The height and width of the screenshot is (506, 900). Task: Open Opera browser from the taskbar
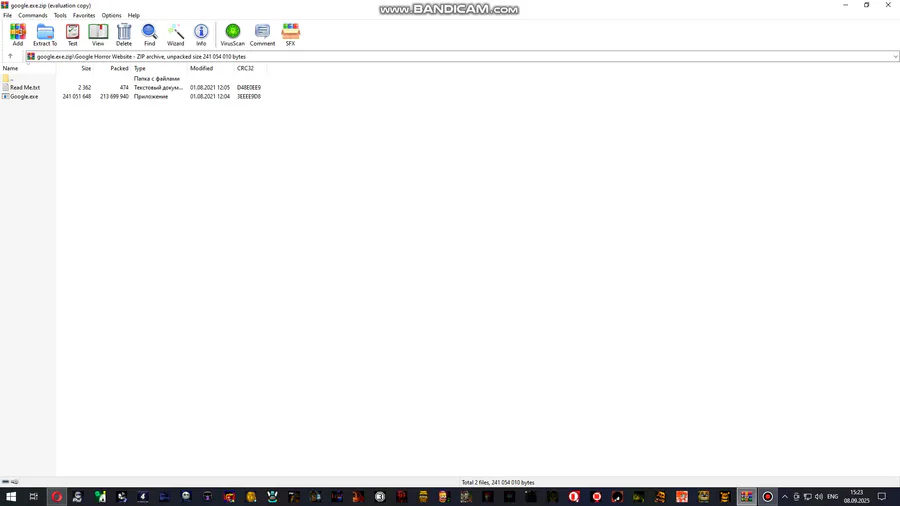[57, 497]
